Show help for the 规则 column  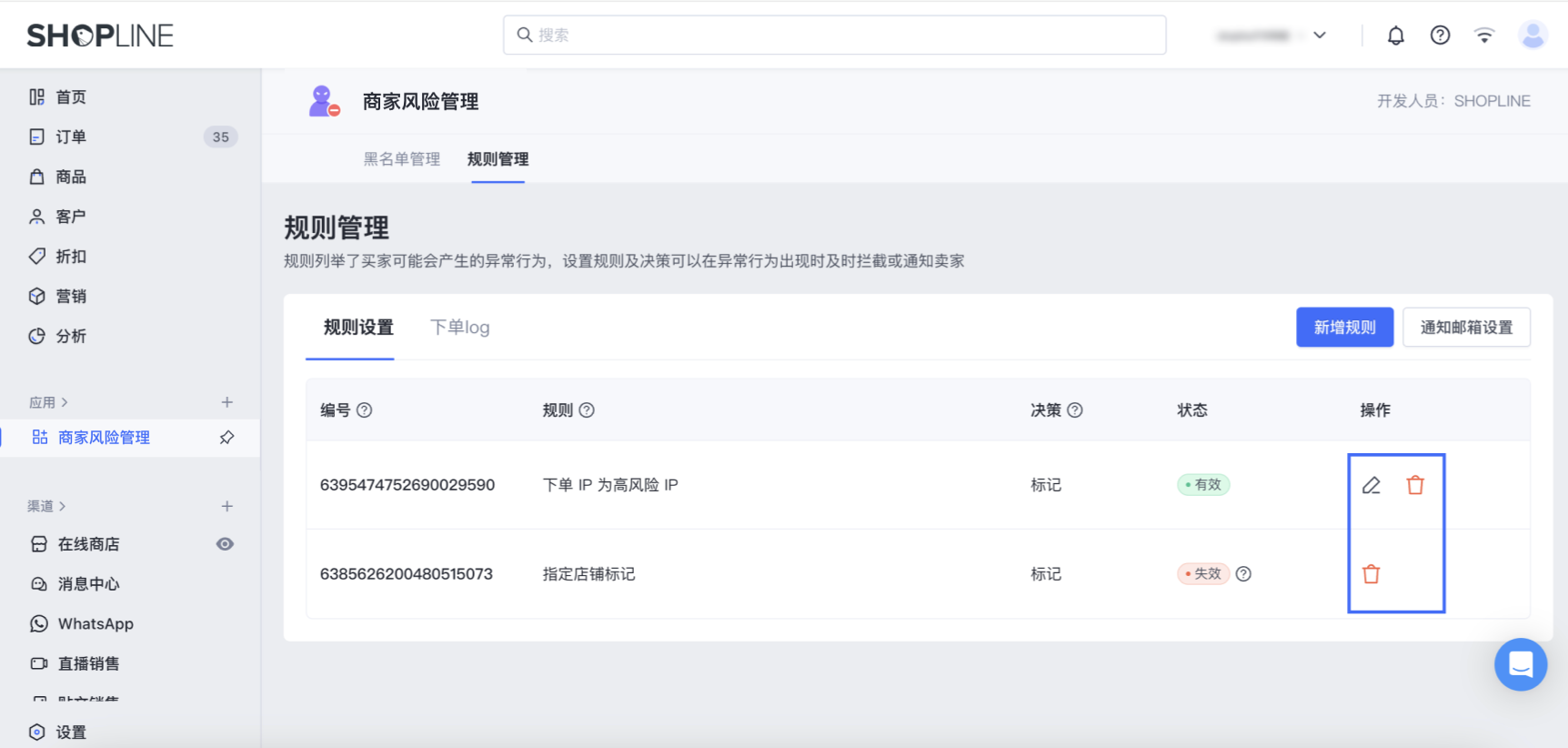[x=587, y=410]
